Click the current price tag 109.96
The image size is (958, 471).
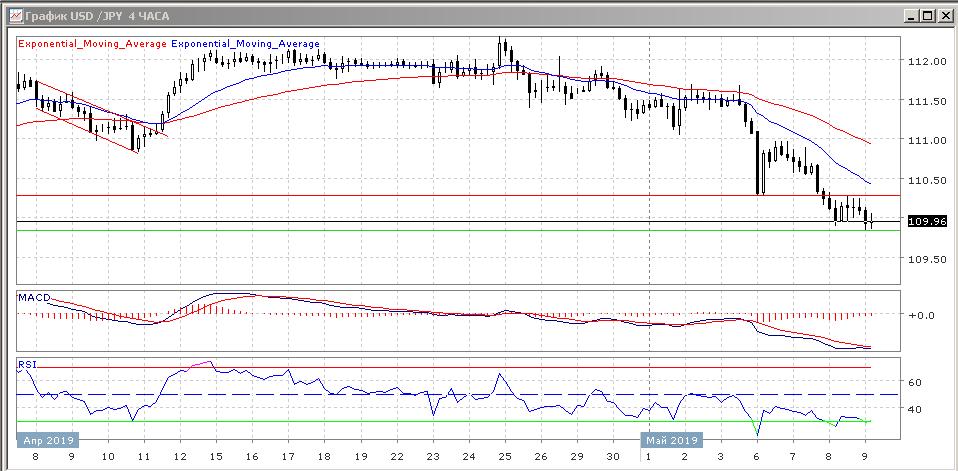(x=927, y=221)
